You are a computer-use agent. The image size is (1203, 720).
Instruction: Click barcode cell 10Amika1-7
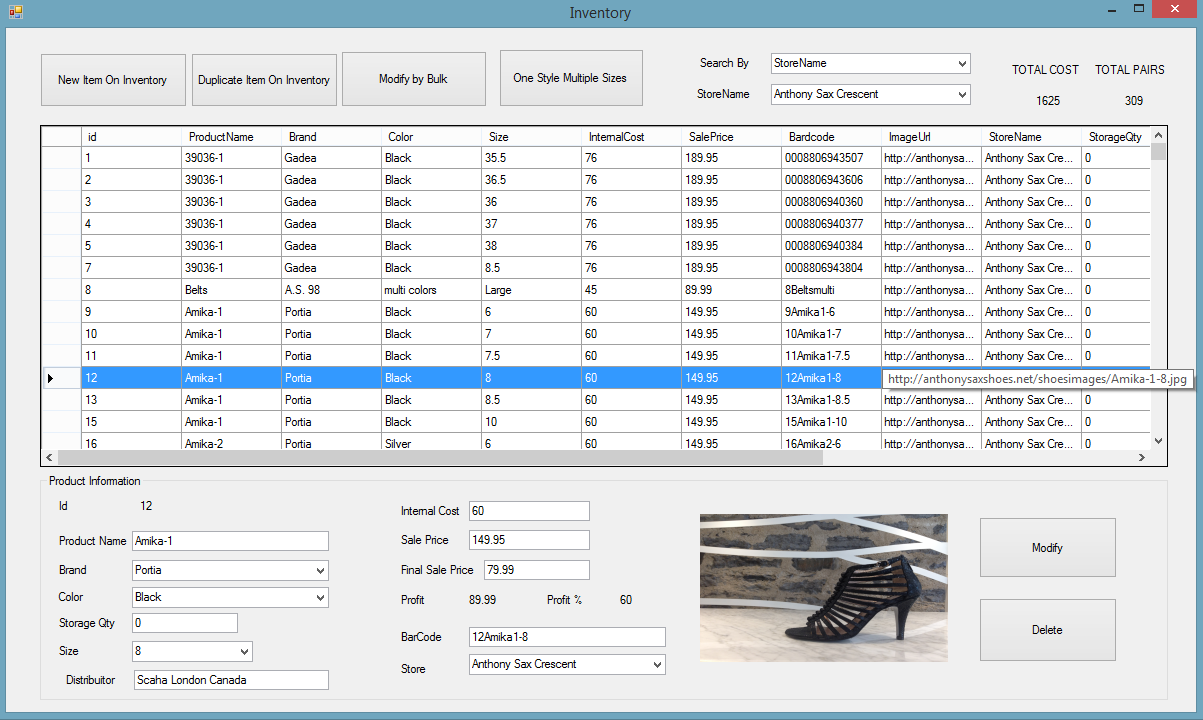(831, 334)
